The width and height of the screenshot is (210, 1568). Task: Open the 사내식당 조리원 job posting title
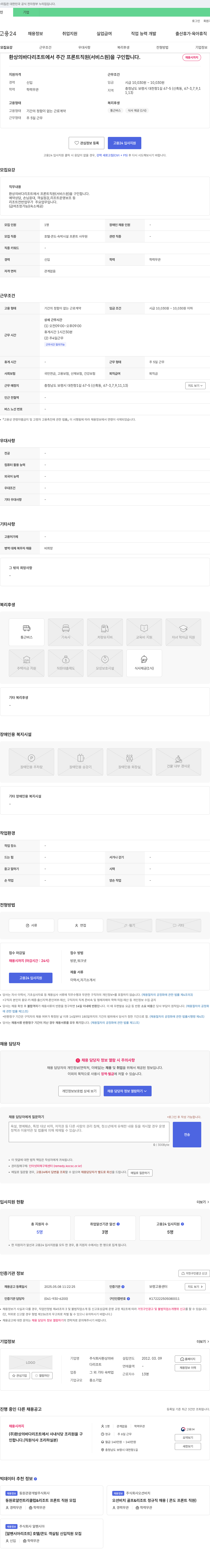[x=46, y=1437]
